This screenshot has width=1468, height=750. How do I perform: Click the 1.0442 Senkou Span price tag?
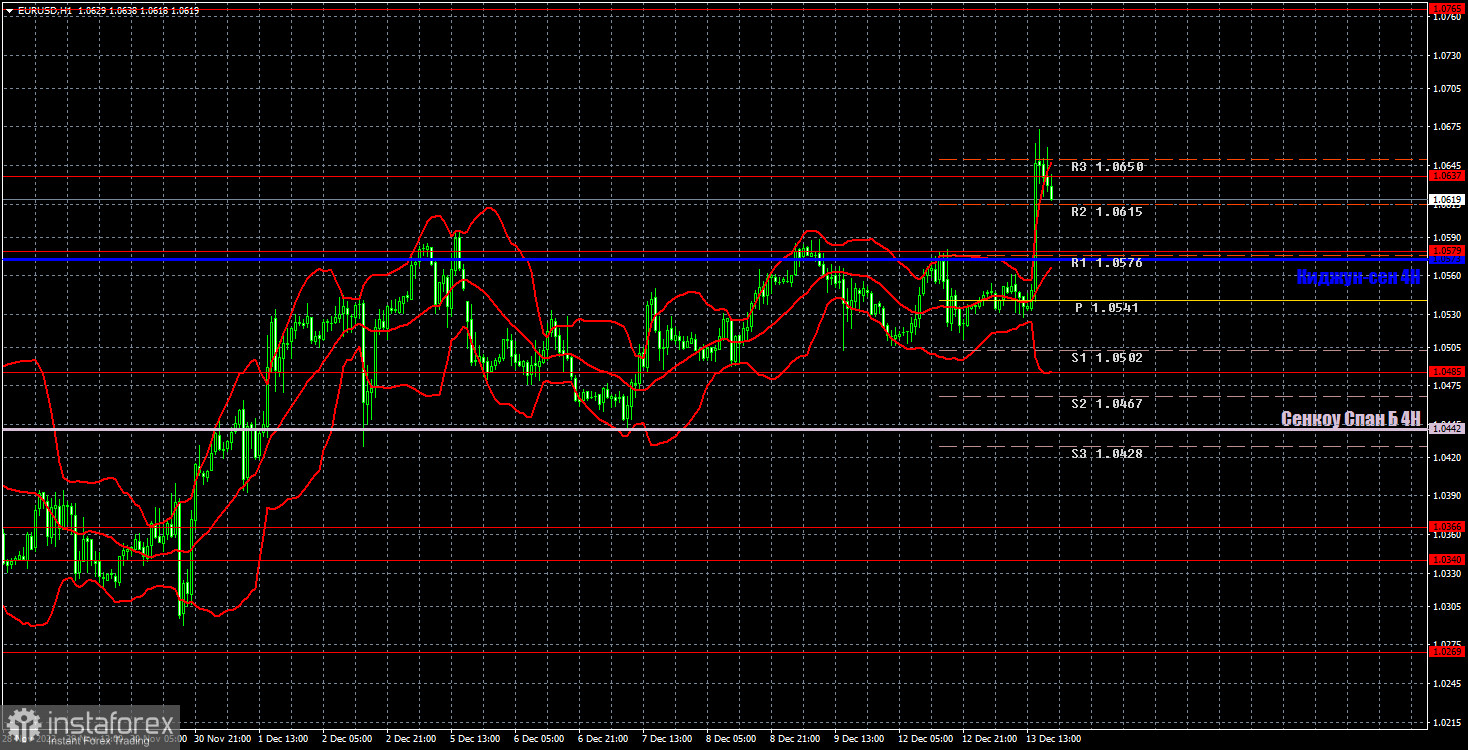pyautogui.click(x=1447, y=428)
